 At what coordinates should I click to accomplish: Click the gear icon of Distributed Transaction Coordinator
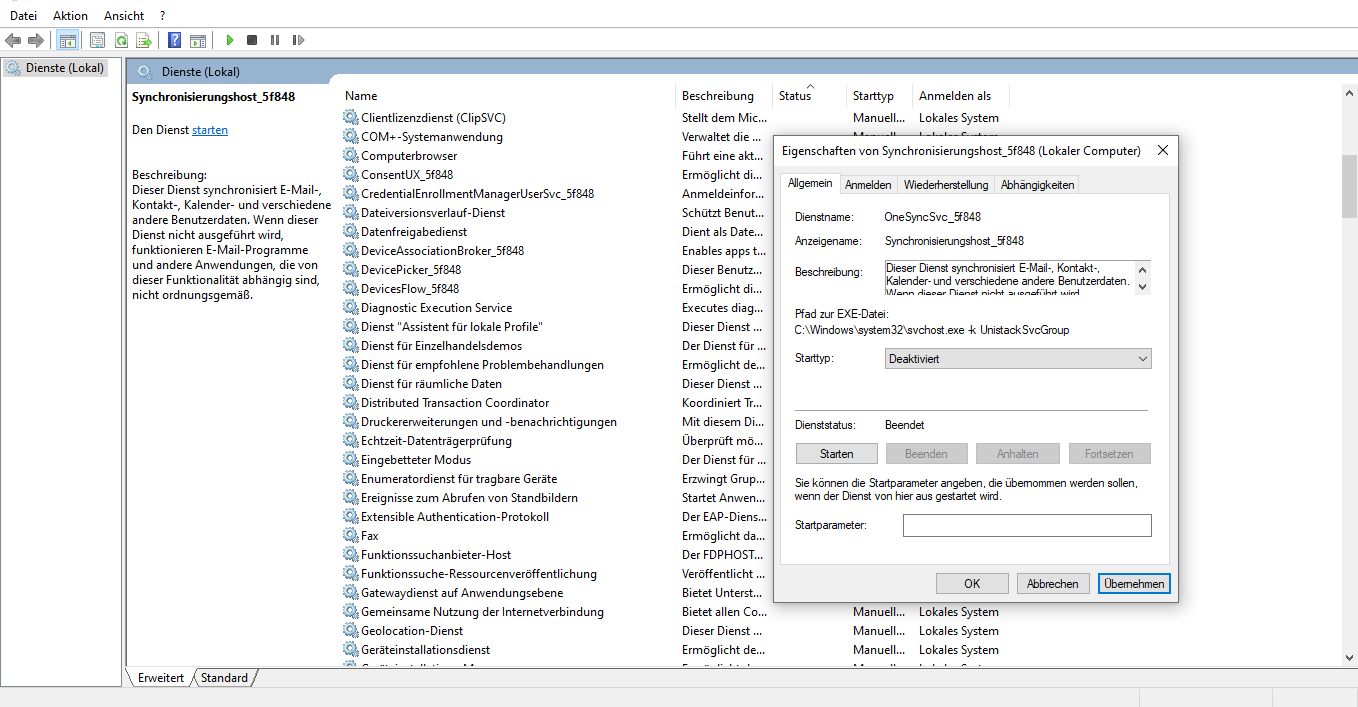point(350,403)
